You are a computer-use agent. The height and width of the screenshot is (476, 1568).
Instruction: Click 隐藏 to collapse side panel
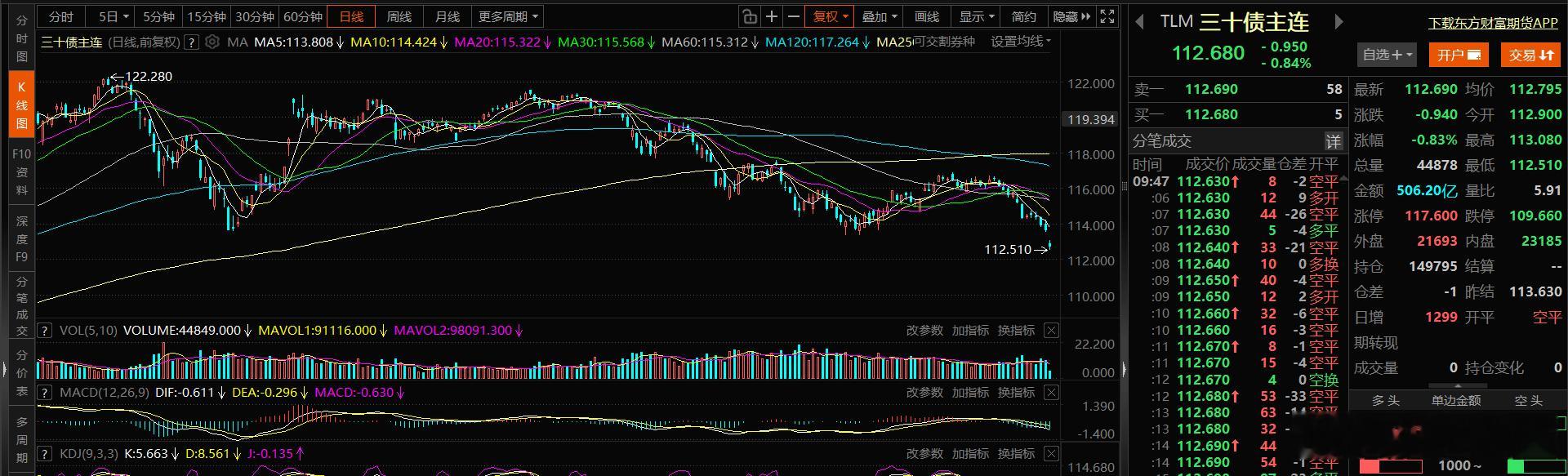tap(1071, 16)
